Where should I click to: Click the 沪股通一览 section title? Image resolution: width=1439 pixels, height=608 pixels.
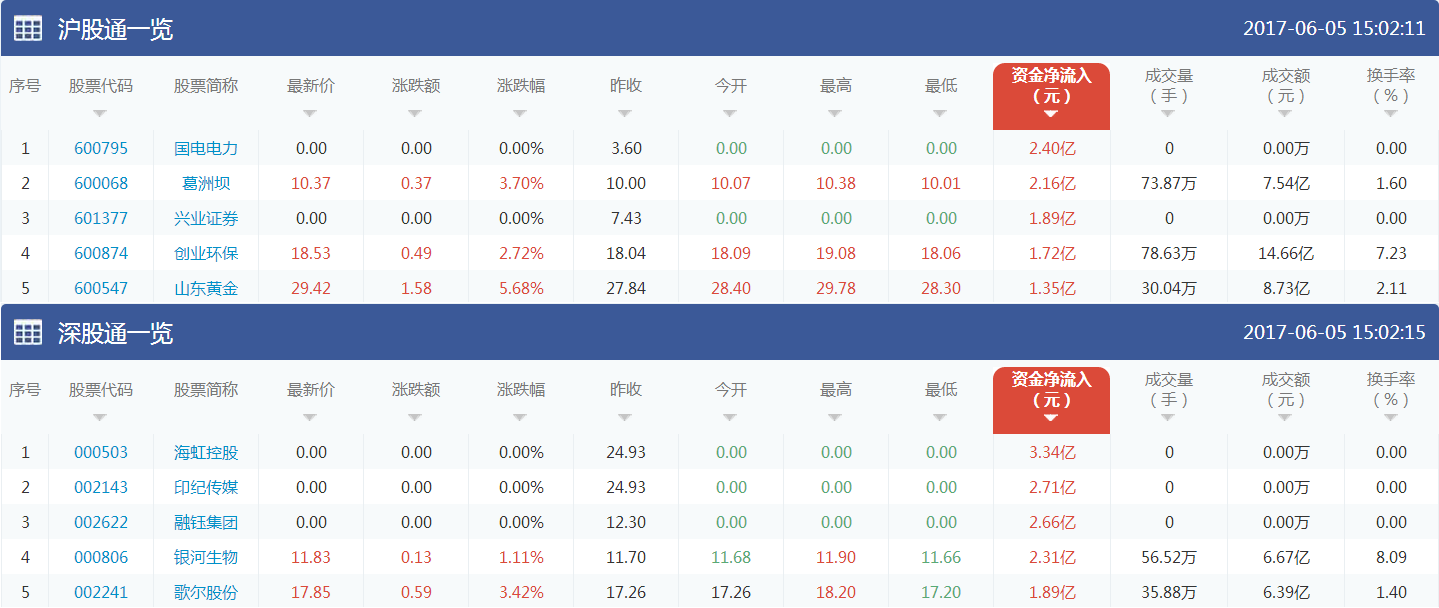tap(115, 29)
